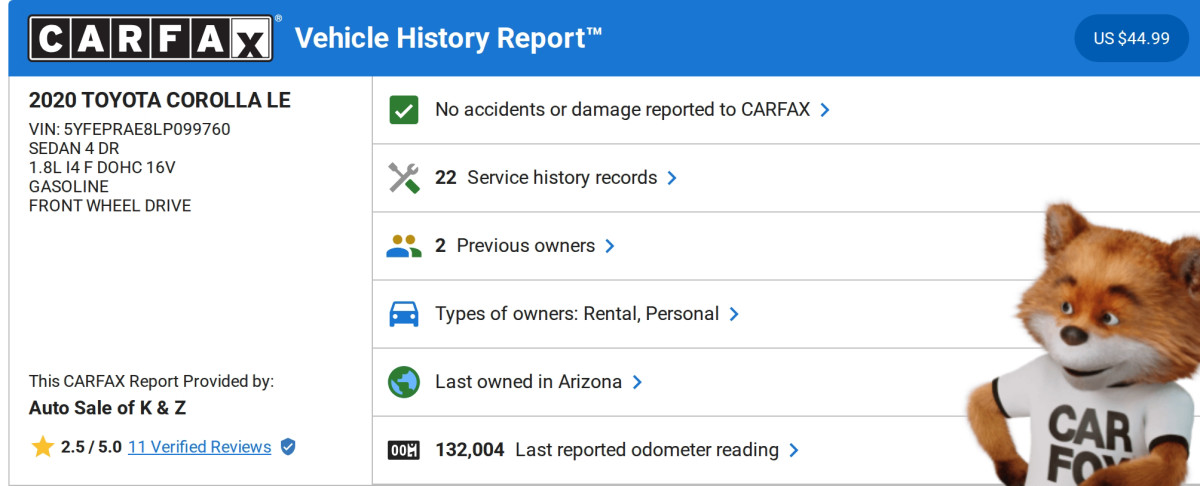This screenshot has height=486, width=1200.
Task: Click the yellow star rating icon
Action: pos(42,447)
